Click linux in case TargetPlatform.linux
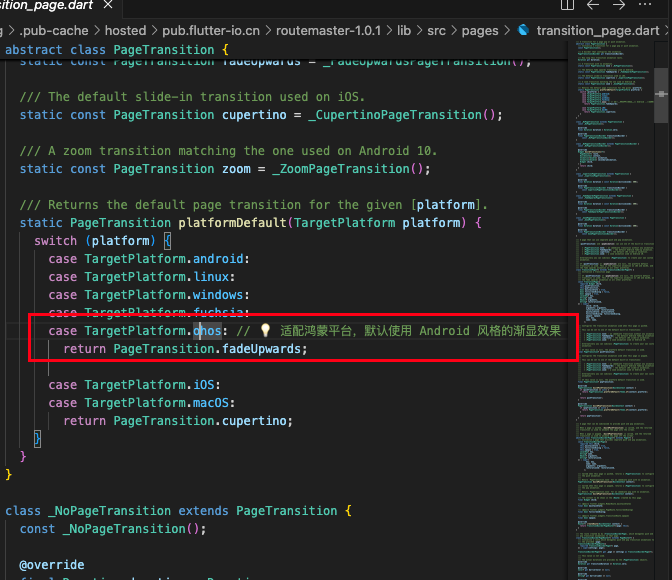Screen dimensions: 672x580 tap(211, 277)
